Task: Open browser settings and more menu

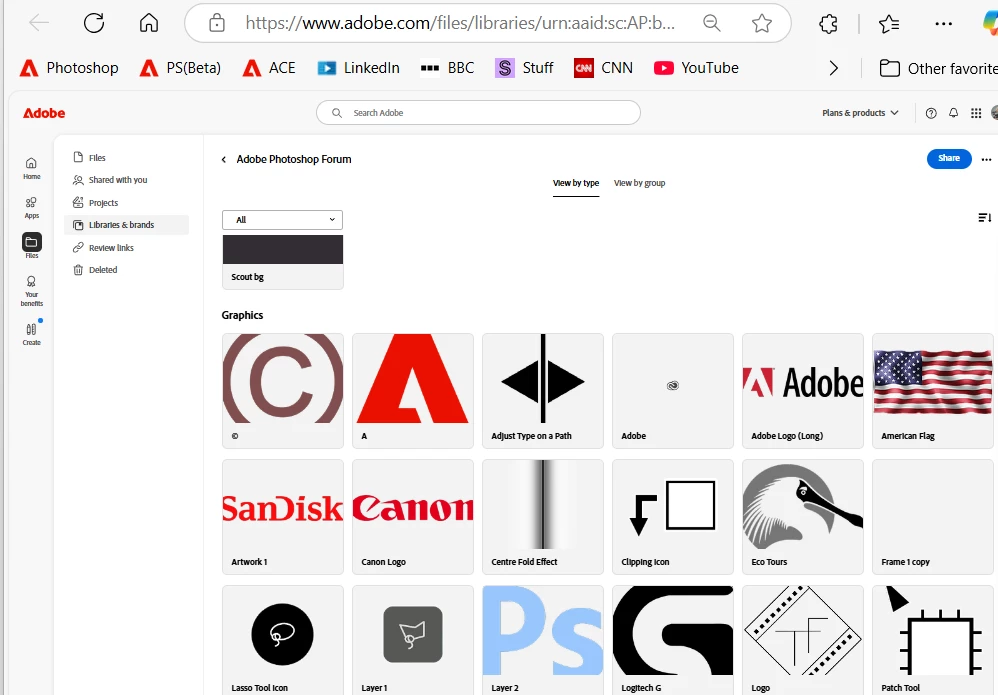Action: click(943, 24)
